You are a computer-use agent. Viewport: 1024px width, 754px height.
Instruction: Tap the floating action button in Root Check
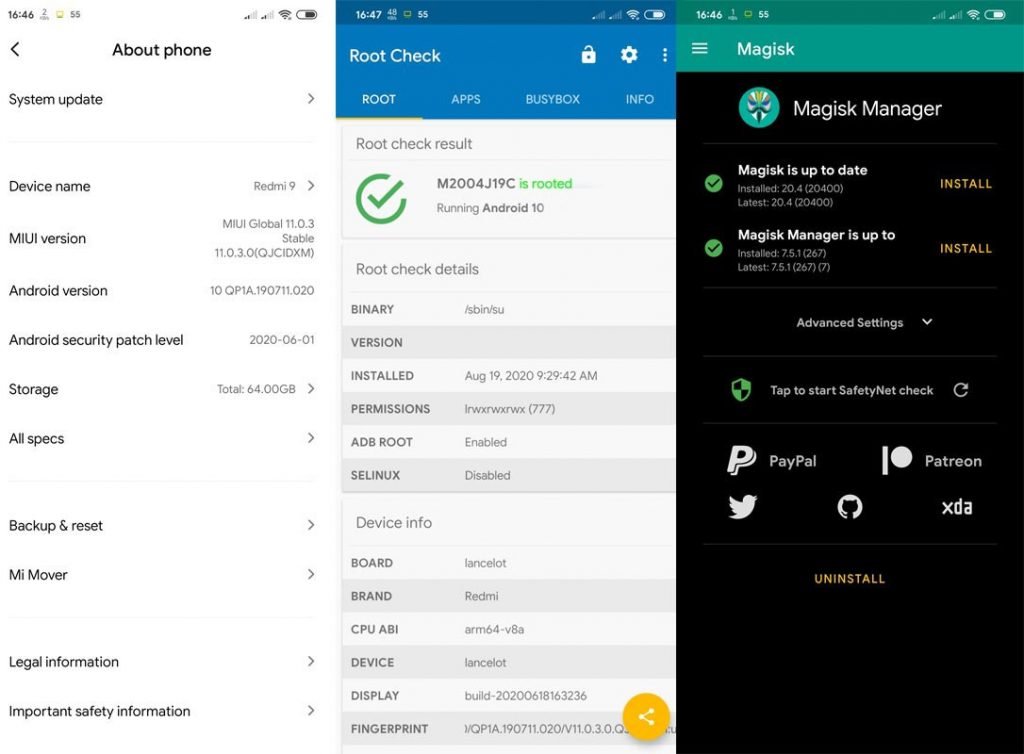point(645,717)
